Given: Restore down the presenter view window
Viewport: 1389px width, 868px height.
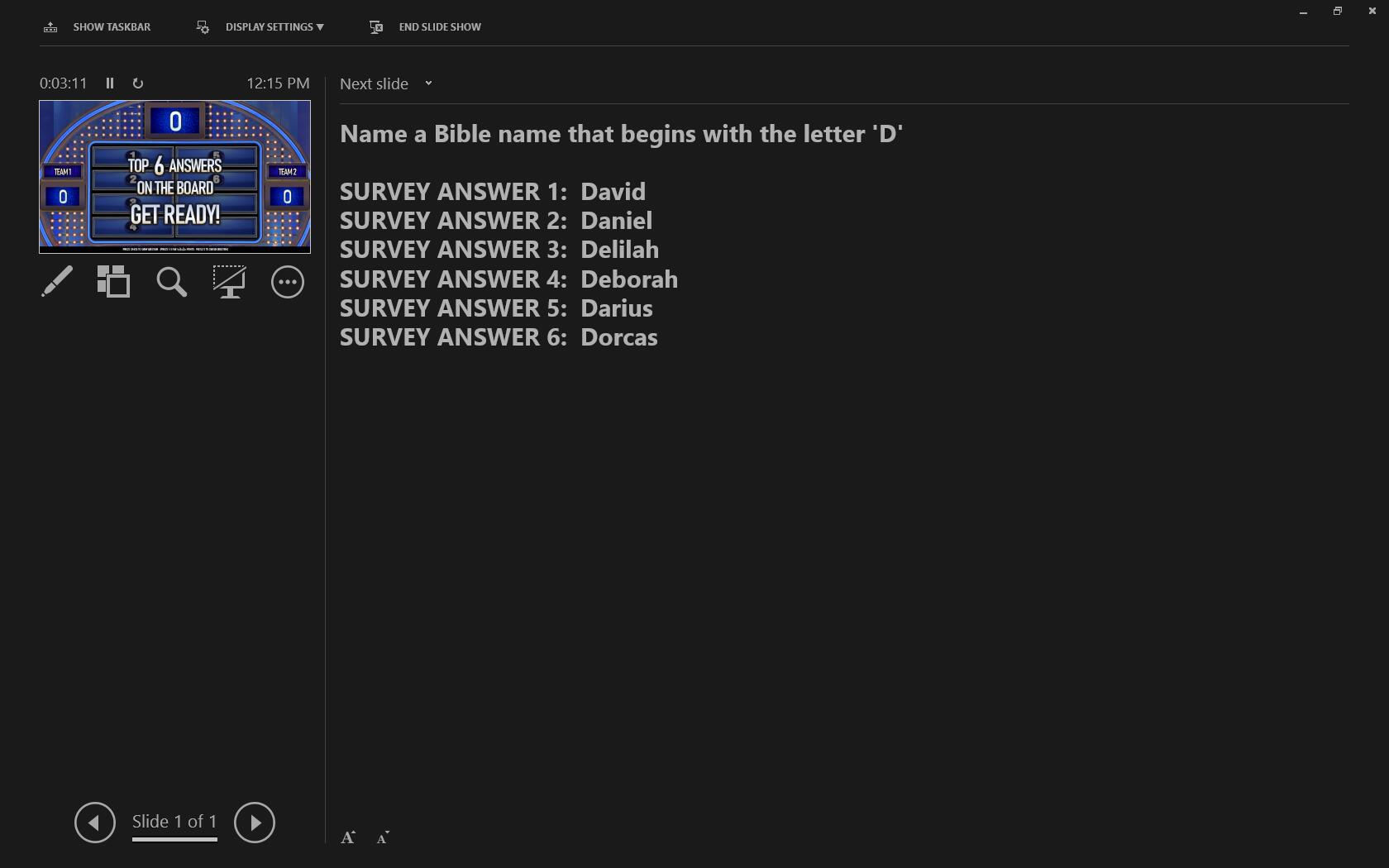Looking at the screenshot, I should [x=1338, y=12].
